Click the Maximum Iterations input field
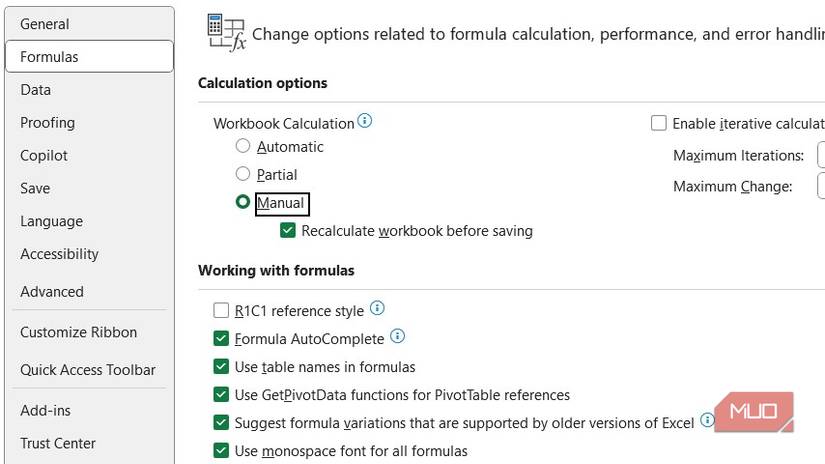The height and width of the screenshot is (464, 825). (x=820, y=155)
